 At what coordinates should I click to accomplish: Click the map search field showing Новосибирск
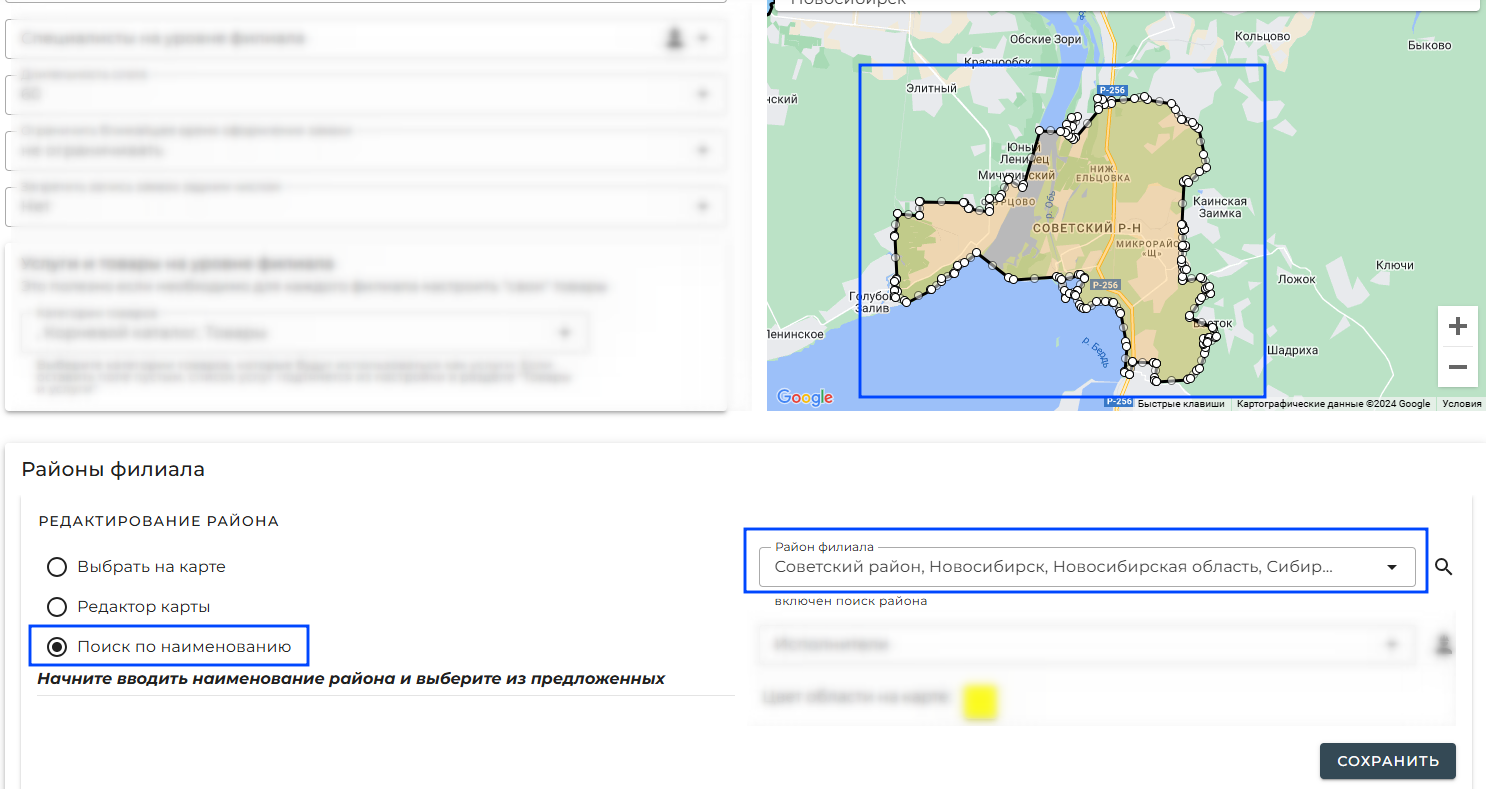pos(1126,4)
